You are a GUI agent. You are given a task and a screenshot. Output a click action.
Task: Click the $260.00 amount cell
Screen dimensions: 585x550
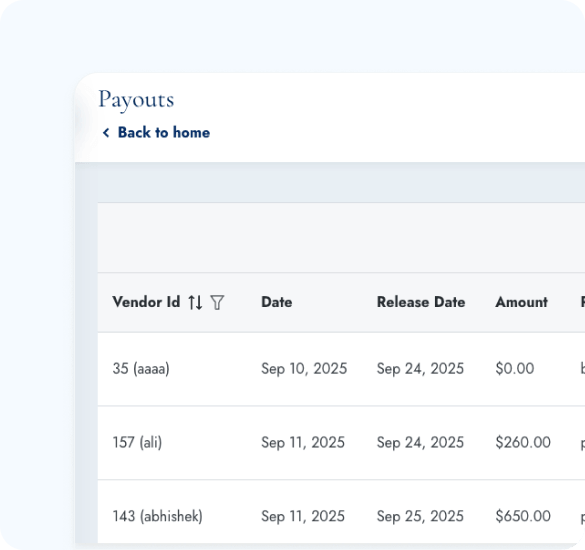point(523,443)
